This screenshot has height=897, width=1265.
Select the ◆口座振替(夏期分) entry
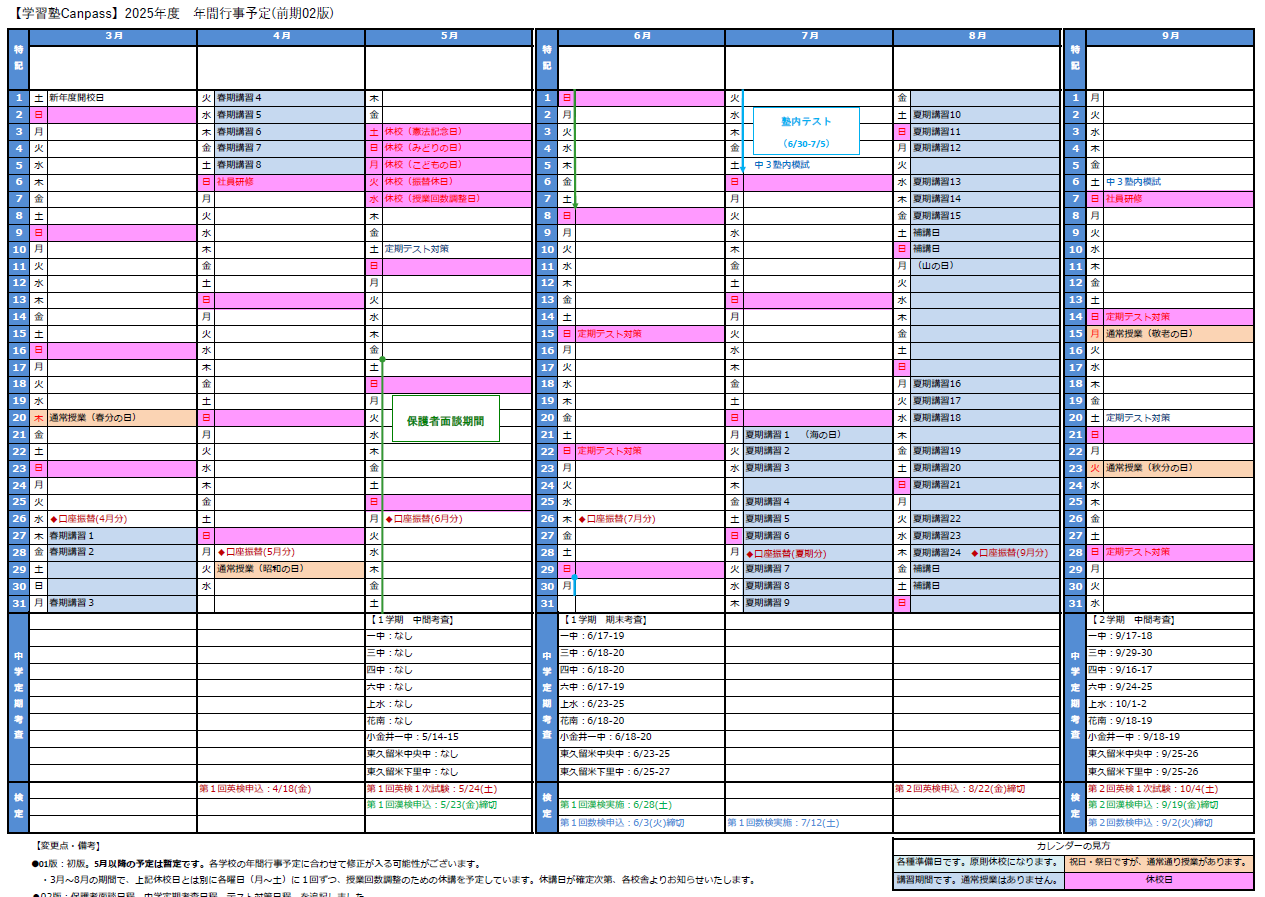[788, 553]
